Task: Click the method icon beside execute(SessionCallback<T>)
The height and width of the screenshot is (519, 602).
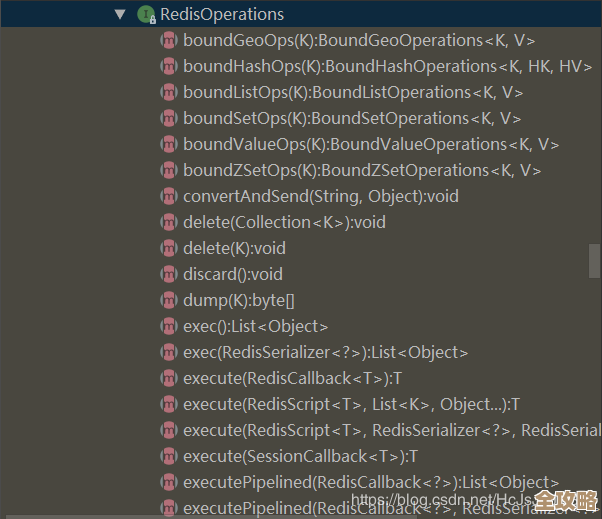Action: [x=169, y=456]
